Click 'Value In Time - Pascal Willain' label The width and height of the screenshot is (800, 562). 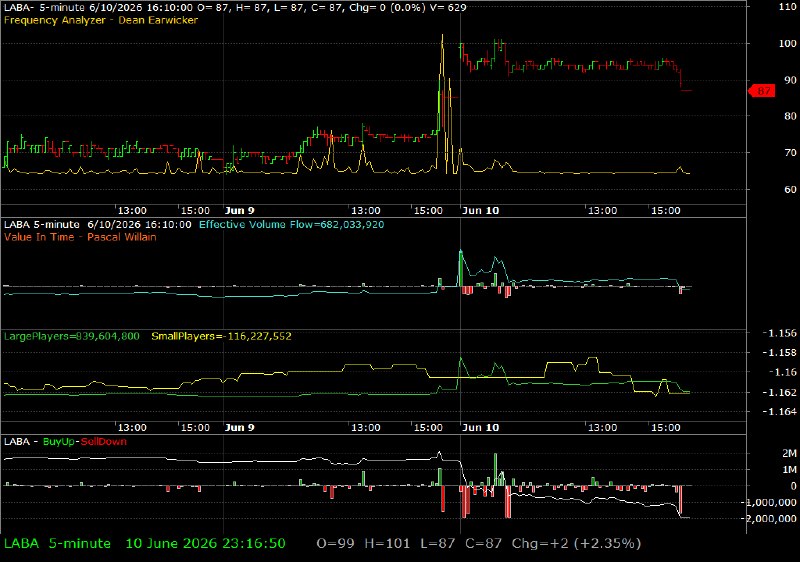pyautogui.click(x=80, y=237)
